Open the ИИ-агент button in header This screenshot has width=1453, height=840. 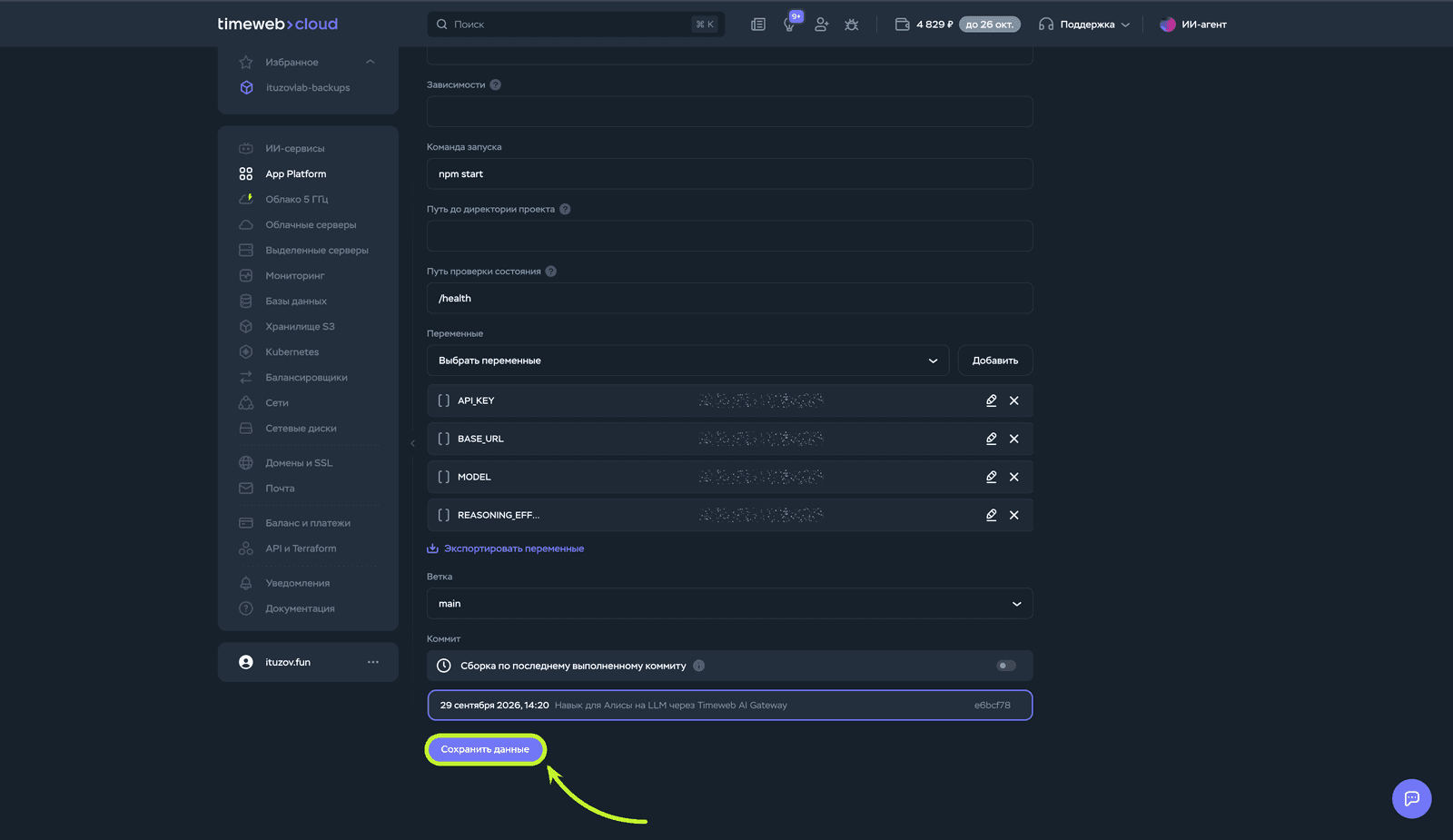click(x=1193, y=25)
